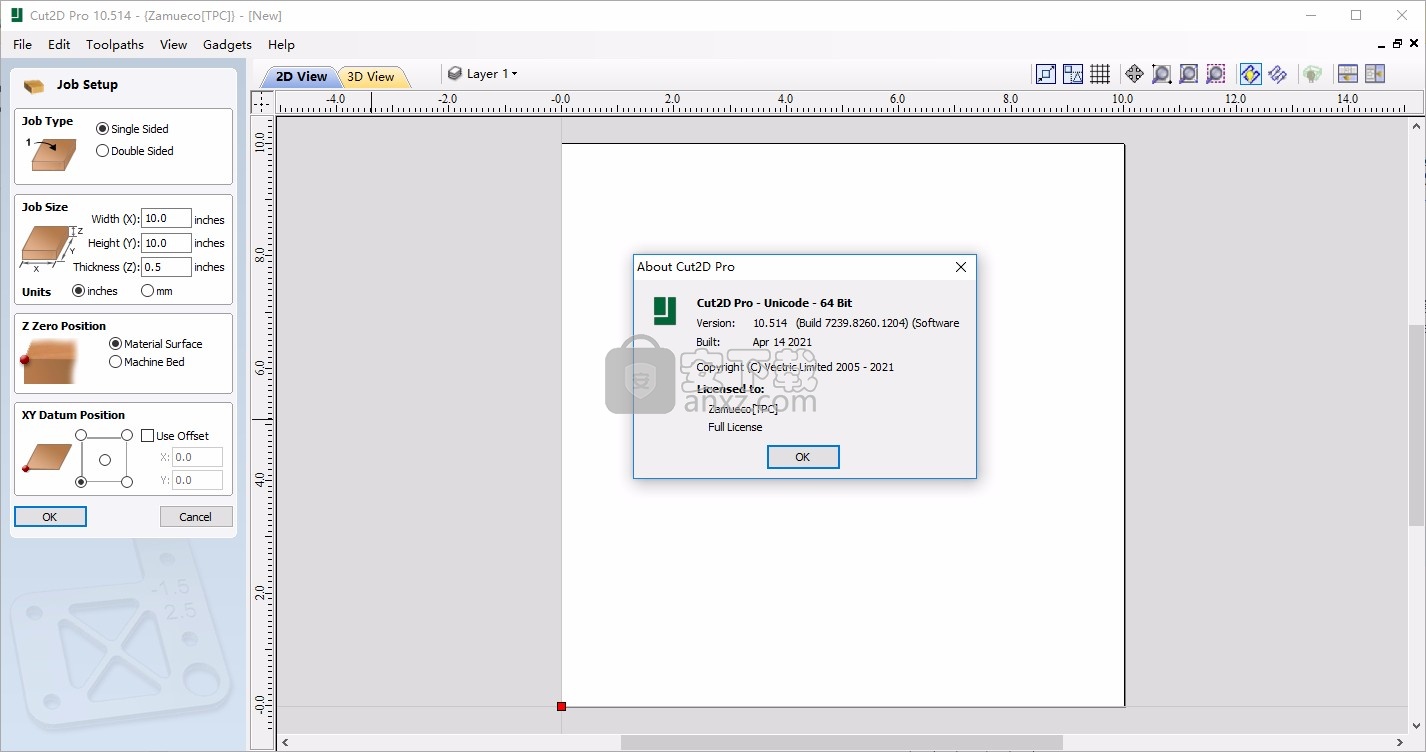Viewport: 1426px width, 752px height.
Task: Select top-right XY datum corner
Action: tap(127, 435)
